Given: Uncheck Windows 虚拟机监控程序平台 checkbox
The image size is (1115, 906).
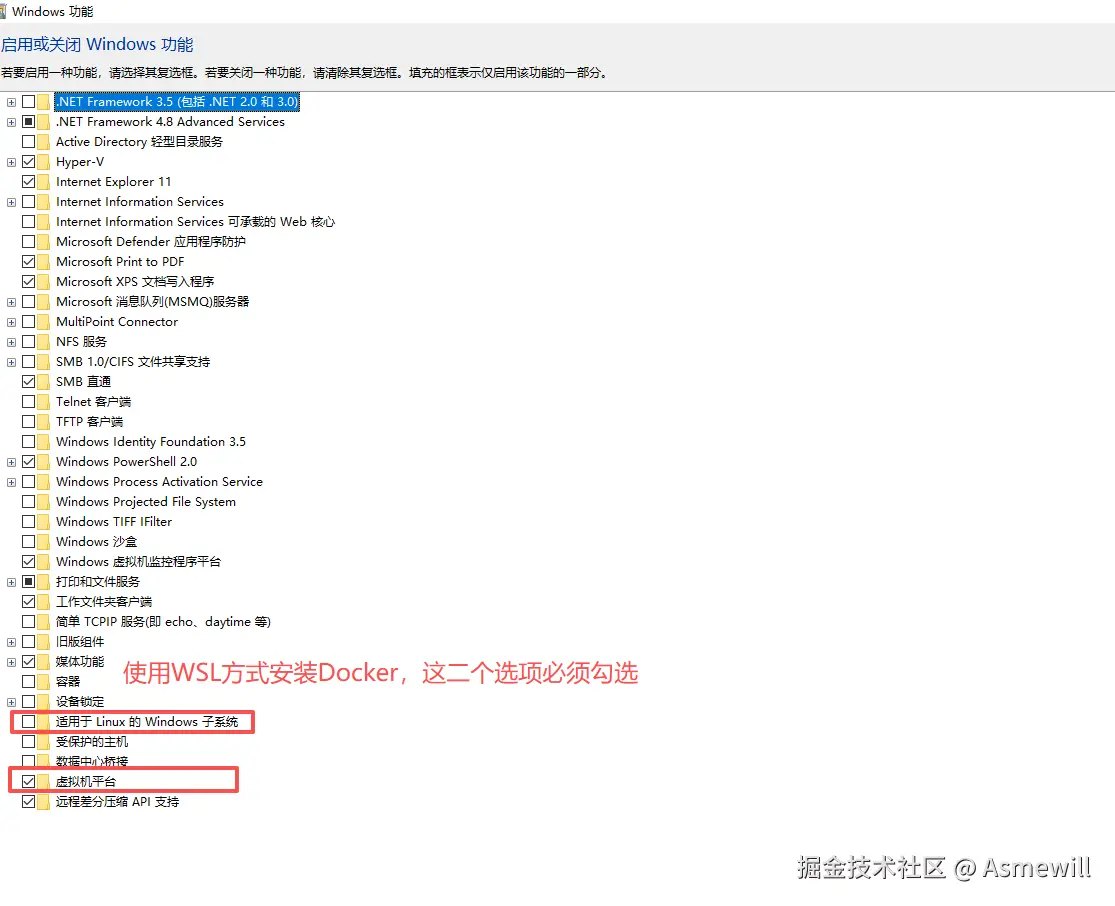Looking at the screenshot, I should click(x=28, y=562).
